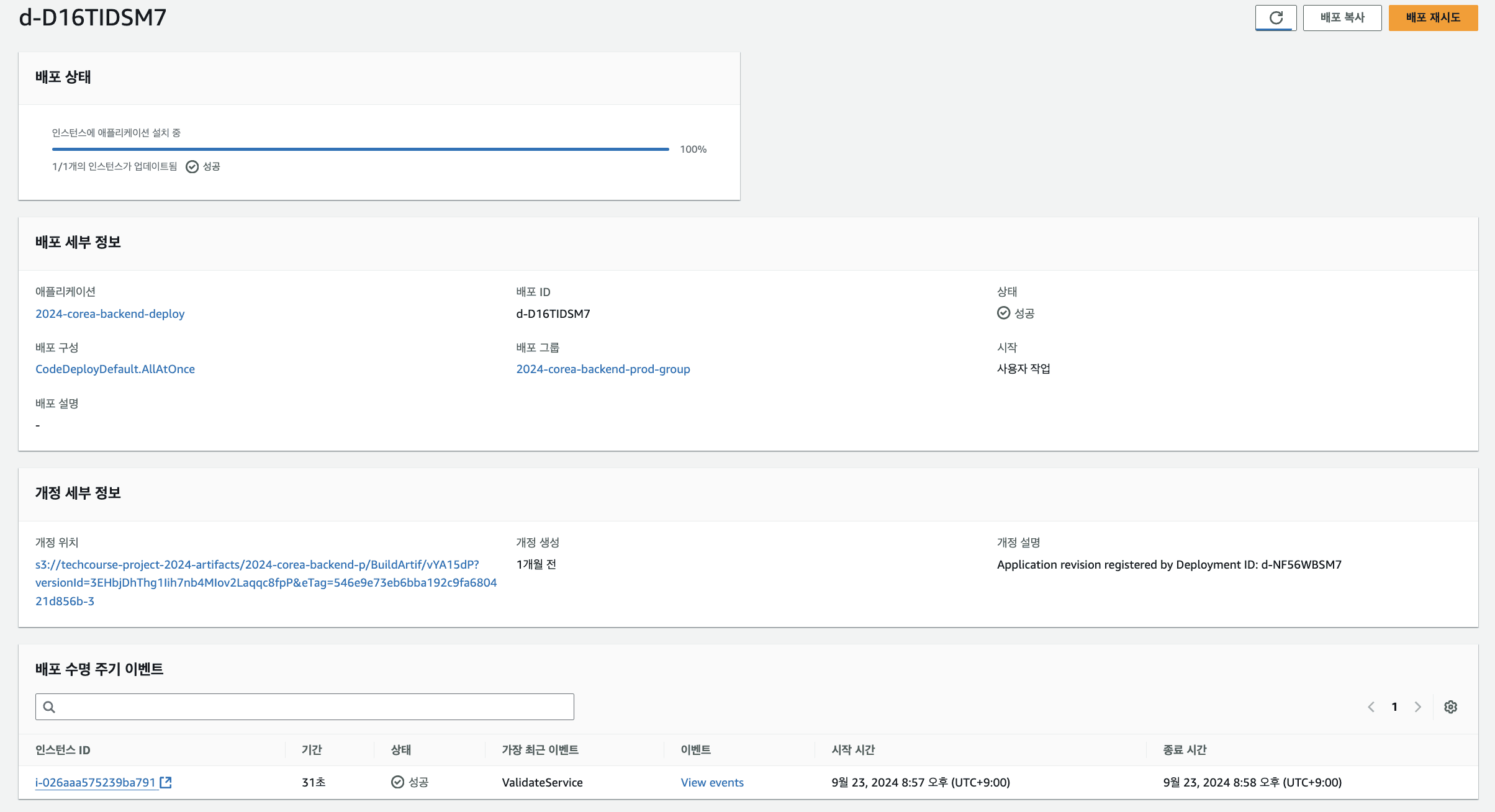
Task: Click the lifecycle events search input field
Action: [310, 706]
